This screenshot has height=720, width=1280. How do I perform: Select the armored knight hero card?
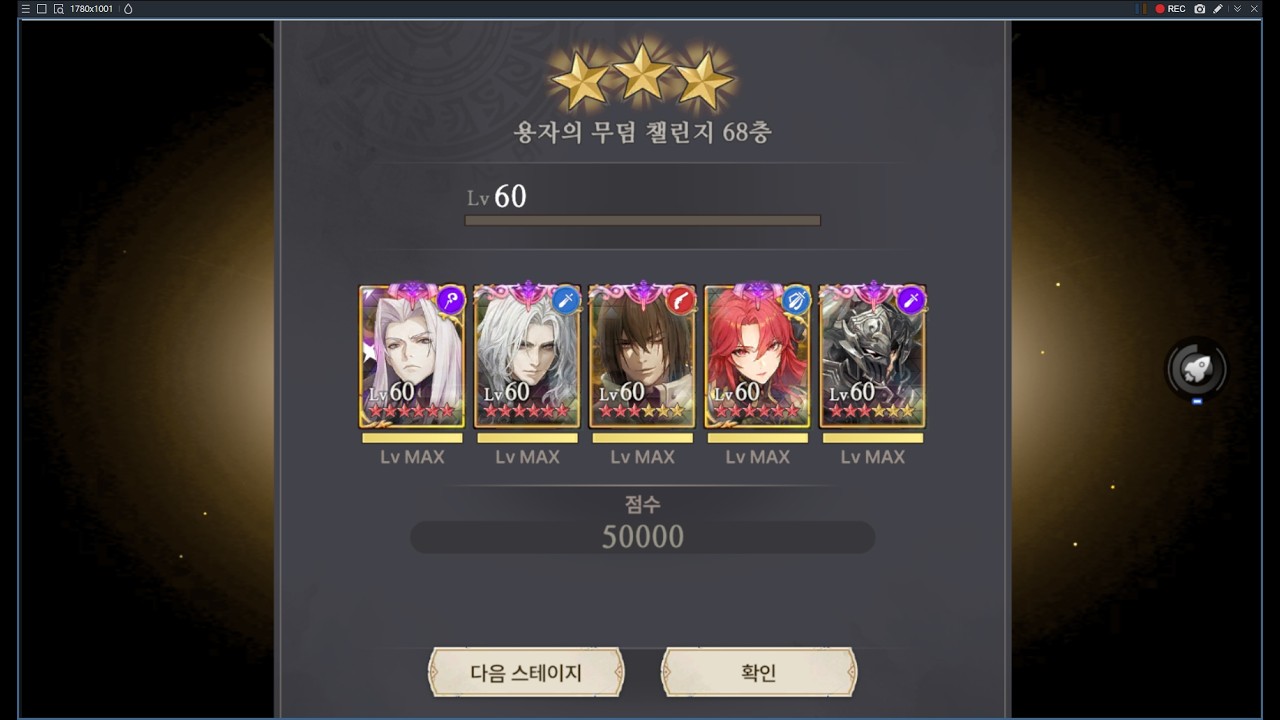(872, 356)
